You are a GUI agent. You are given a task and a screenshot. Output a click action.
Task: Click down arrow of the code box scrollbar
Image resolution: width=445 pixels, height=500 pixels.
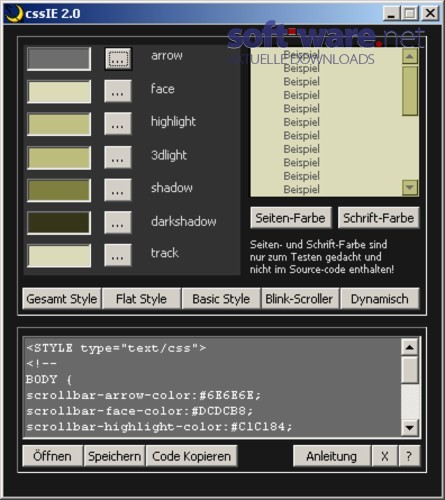pyautogui.click(x=410, y=427)
